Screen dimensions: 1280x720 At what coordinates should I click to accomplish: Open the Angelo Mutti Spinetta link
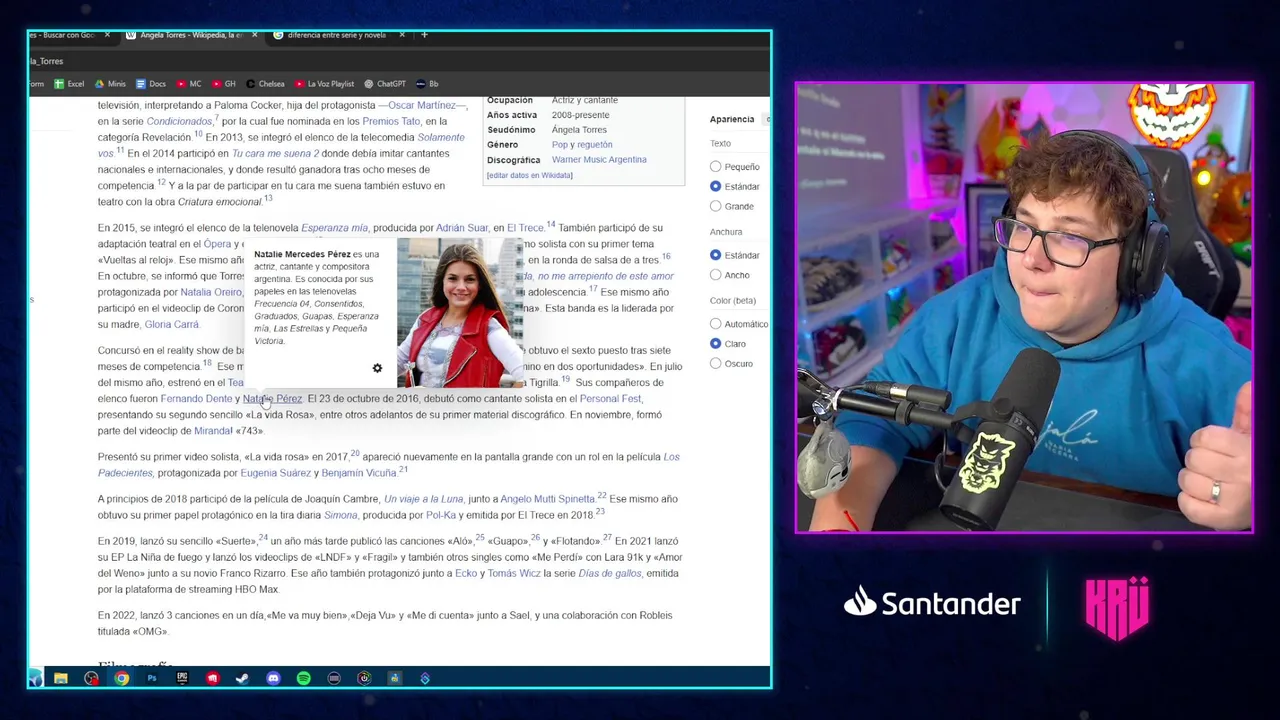point(547,499)
